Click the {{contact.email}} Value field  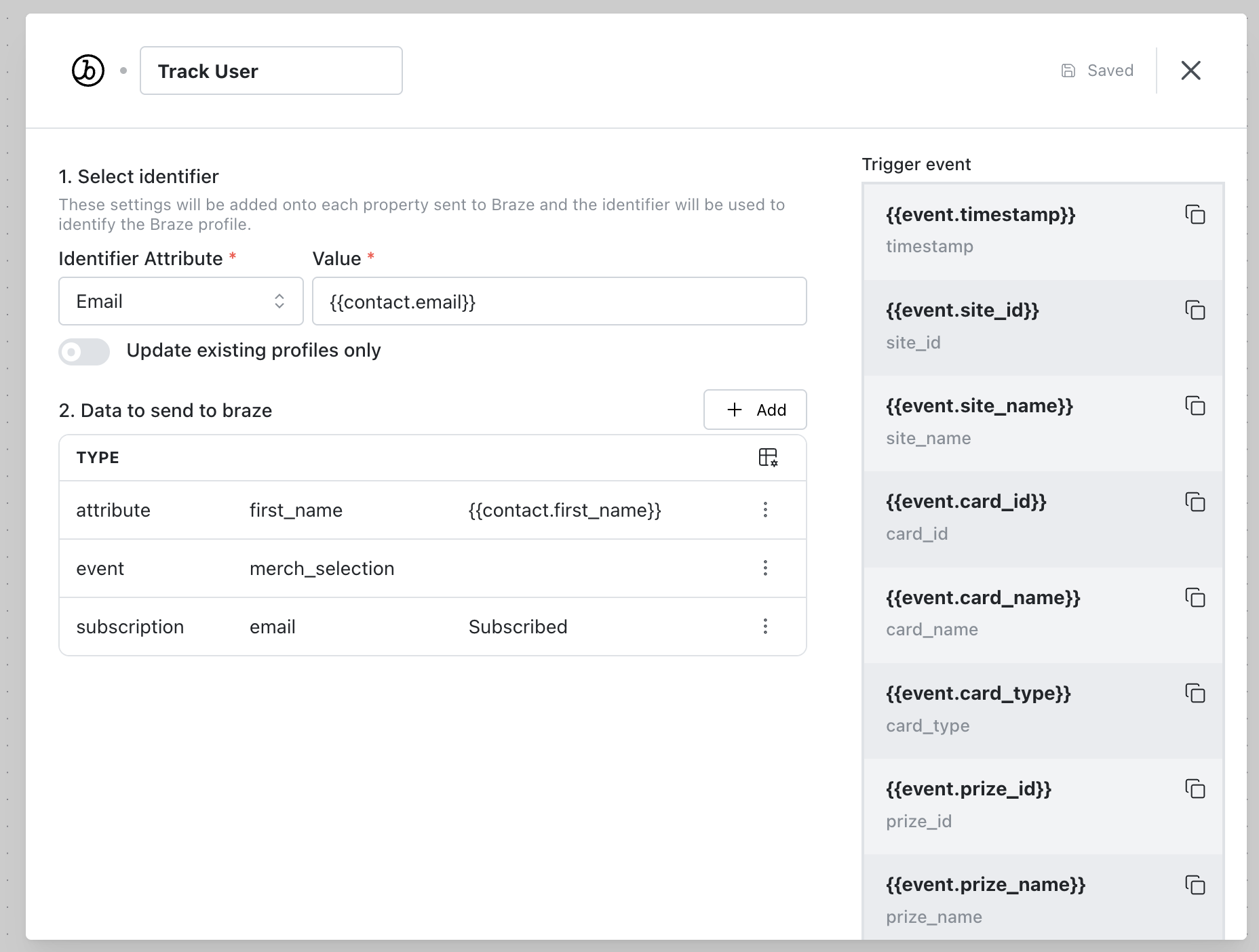click(559, 301)
